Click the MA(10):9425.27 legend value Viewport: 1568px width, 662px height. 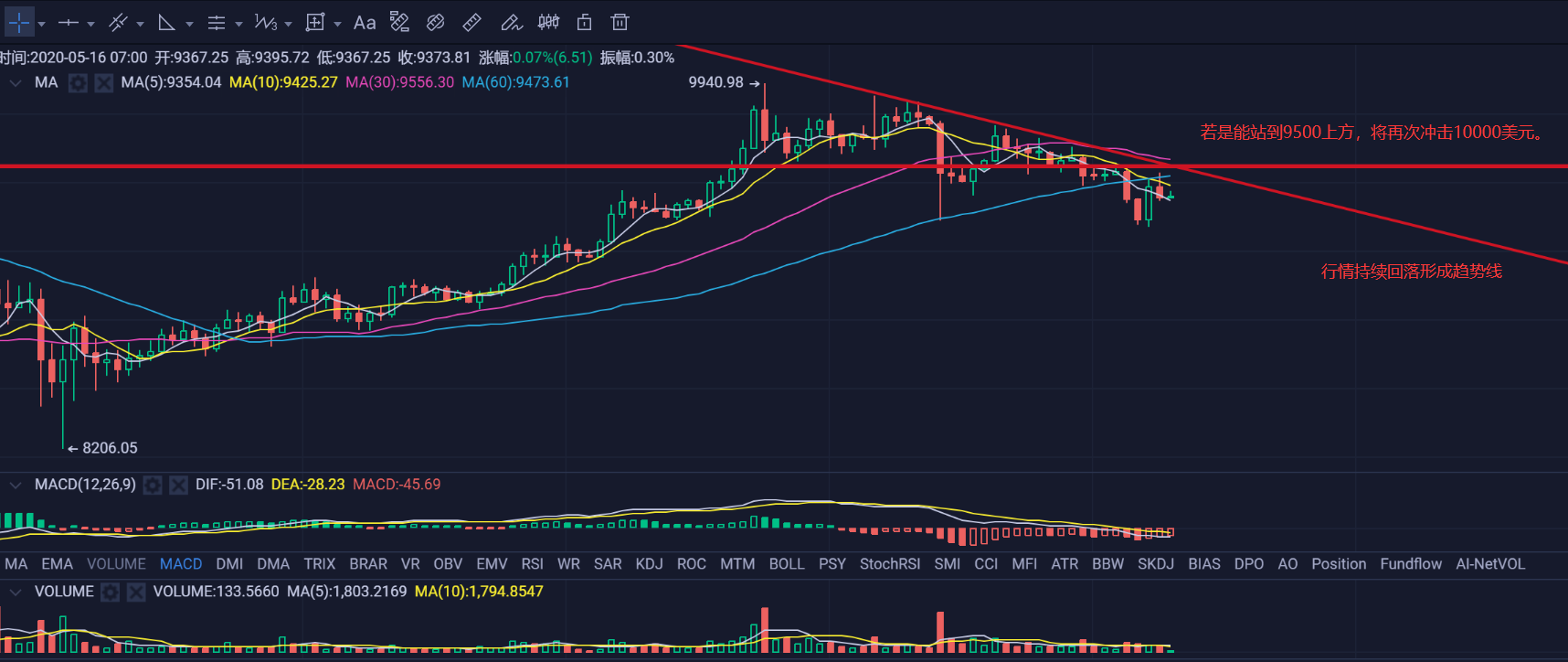pos(283,82)
